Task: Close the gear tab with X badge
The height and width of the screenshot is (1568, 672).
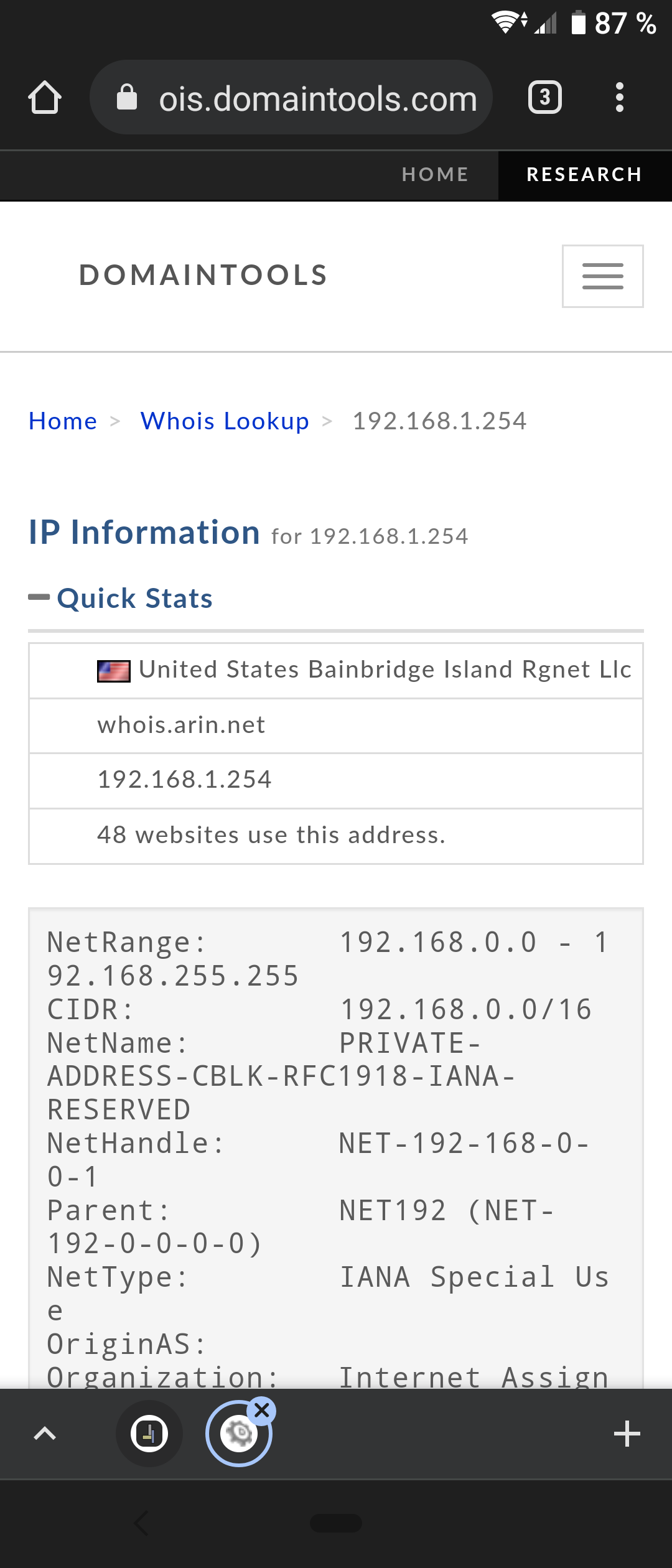Action: pyautogui.click(x=262, y=1411)
